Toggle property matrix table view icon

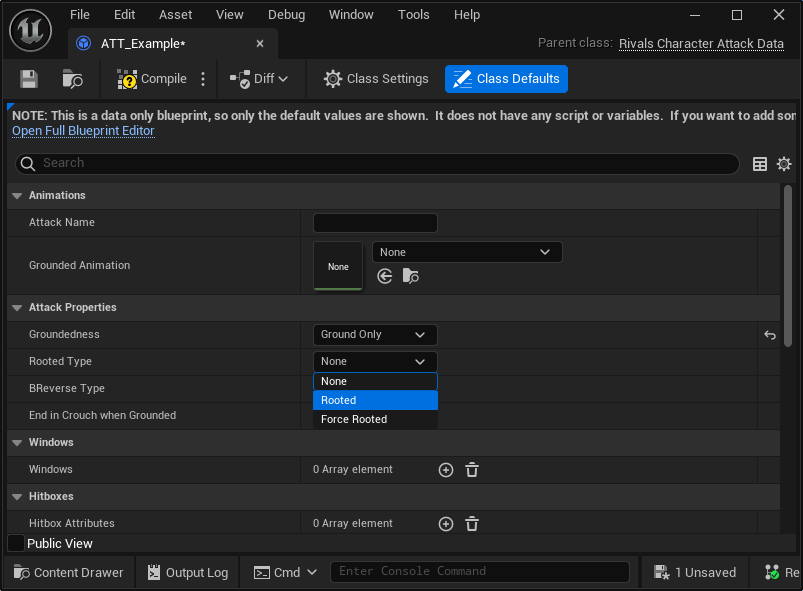(759, 164)
